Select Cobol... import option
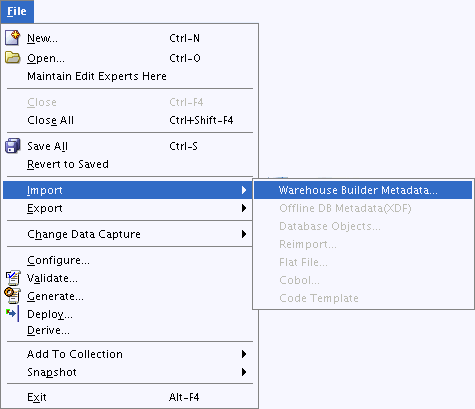The image size is (475, 409). (x=299, y=280)
